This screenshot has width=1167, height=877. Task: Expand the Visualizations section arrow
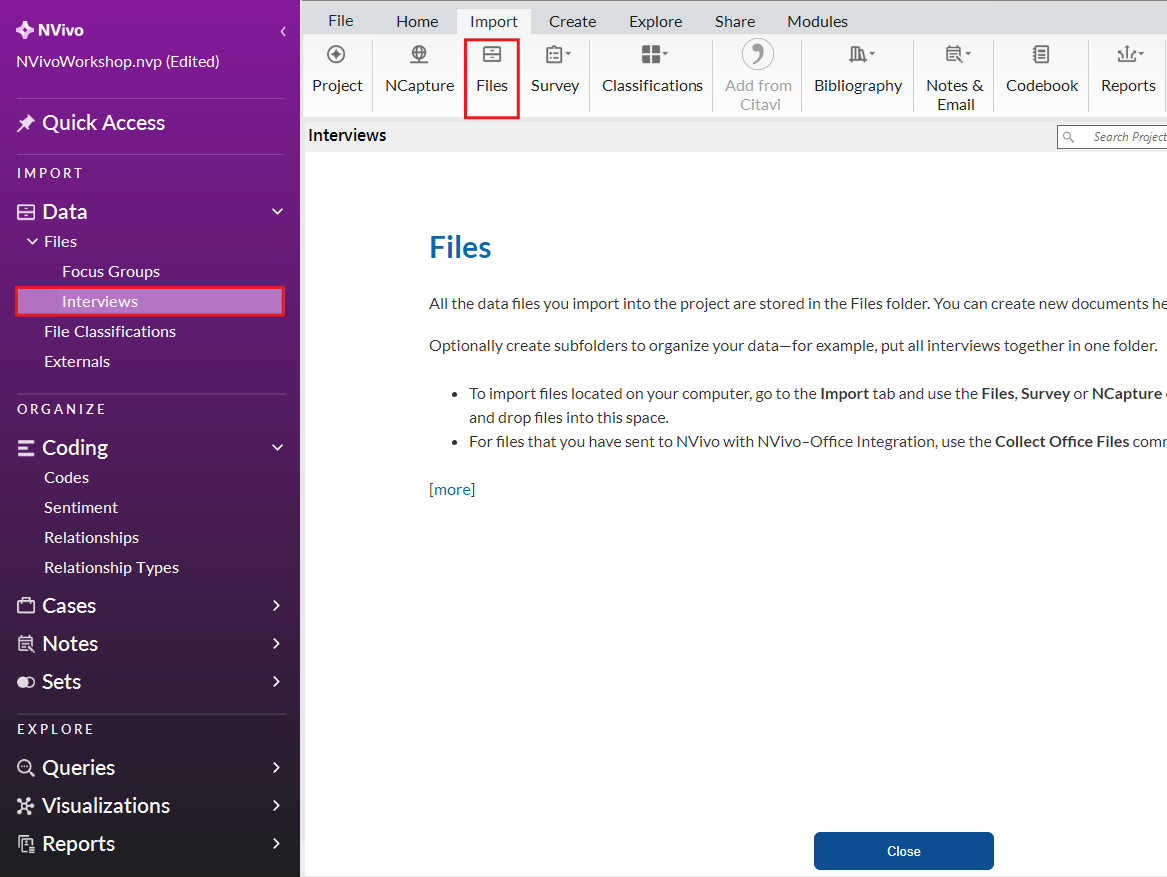click(276, 805)
